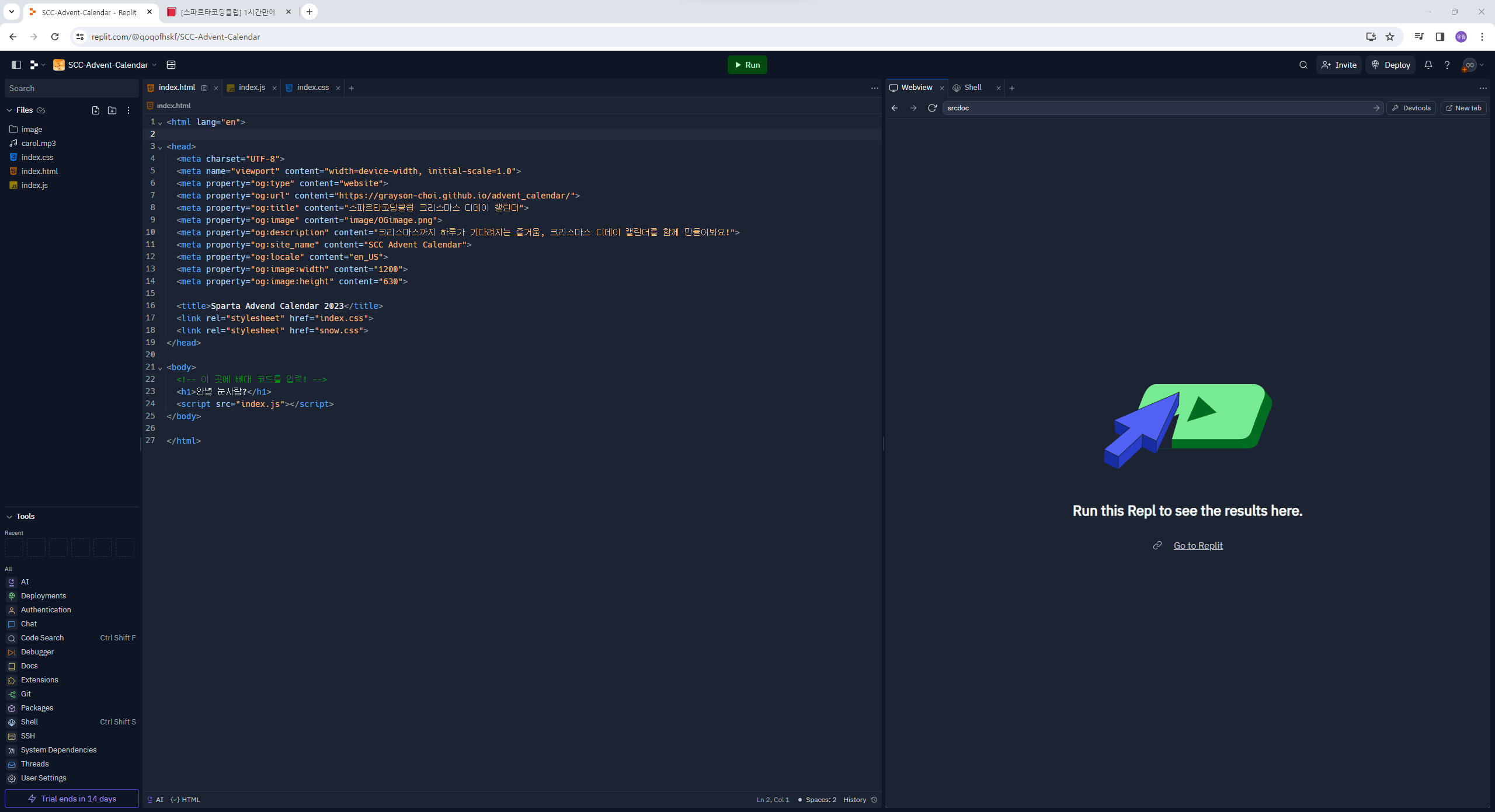Screen dimensions: 1495x812
Task: Switch to the index.css editor tab
Action: click(313, 88)
